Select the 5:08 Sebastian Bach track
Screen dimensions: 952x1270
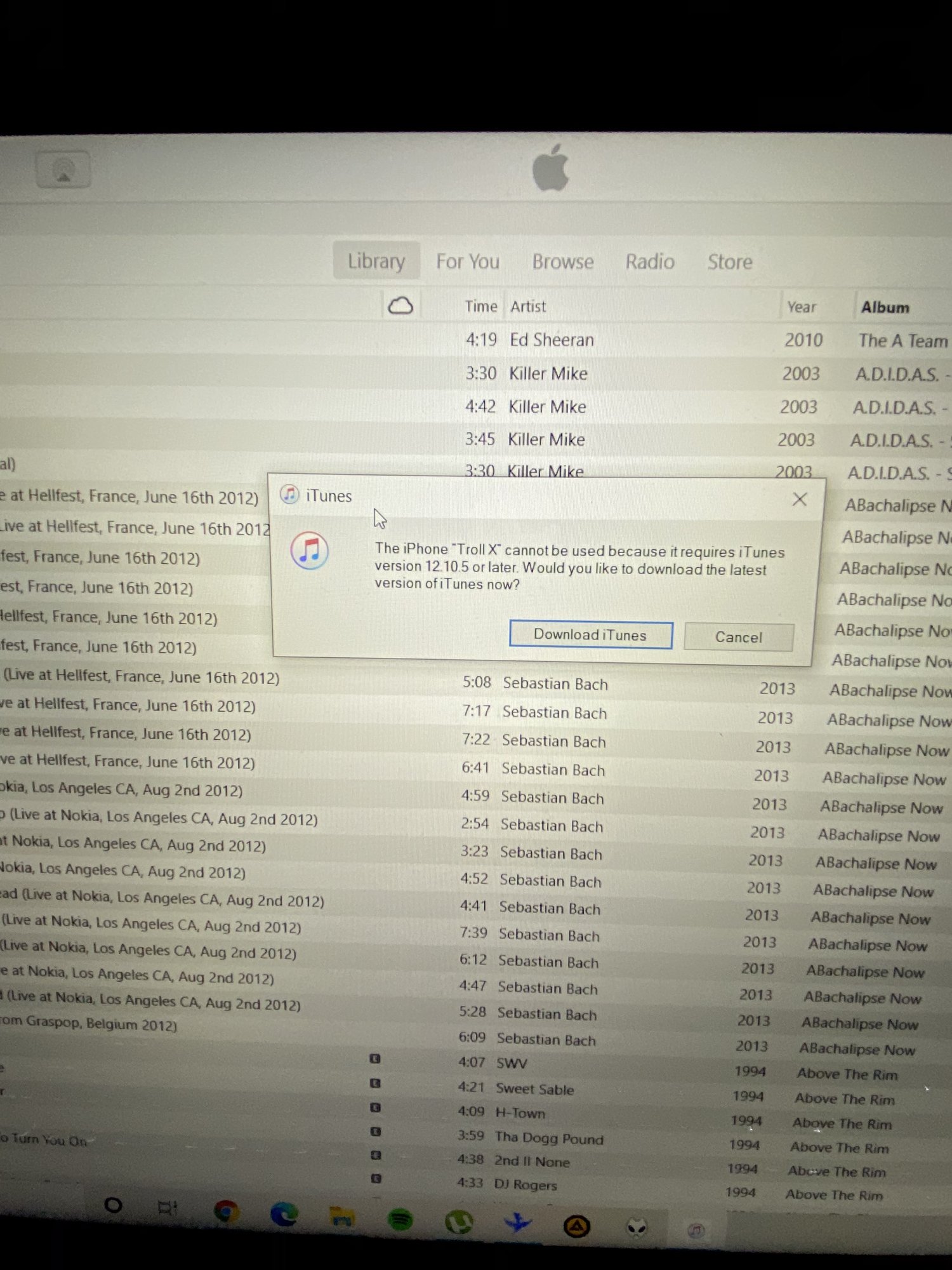(476, 683)
